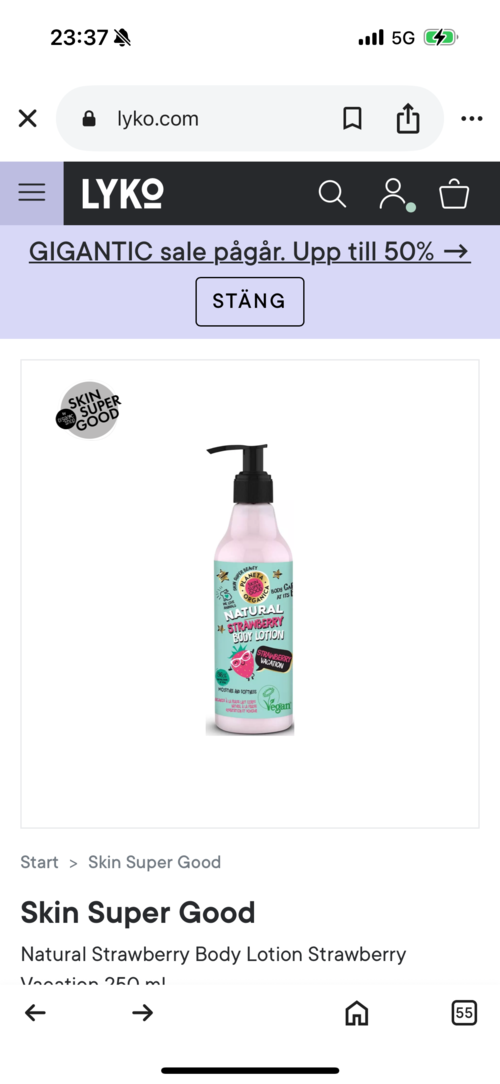This screenshot has width=500, height=1084.
Task: Open the tab switcher showing 55 tabs
Action: click(x=464, y=1013)
